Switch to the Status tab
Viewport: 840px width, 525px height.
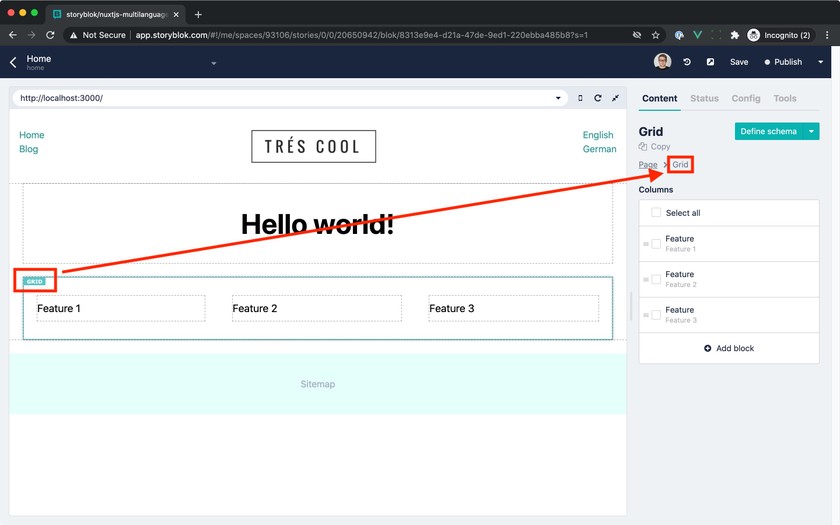(x=704, y=99)
